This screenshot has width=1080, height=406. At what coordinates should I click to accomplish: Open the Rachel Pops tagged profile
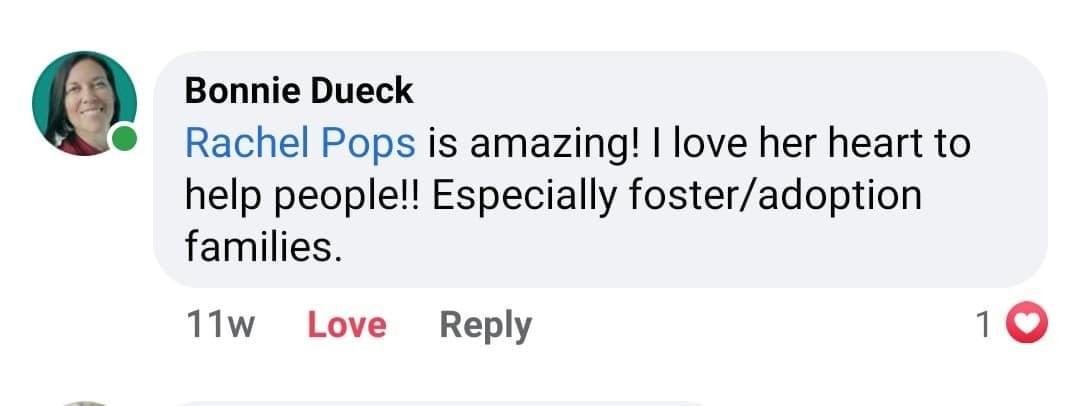tap(300, 143)
